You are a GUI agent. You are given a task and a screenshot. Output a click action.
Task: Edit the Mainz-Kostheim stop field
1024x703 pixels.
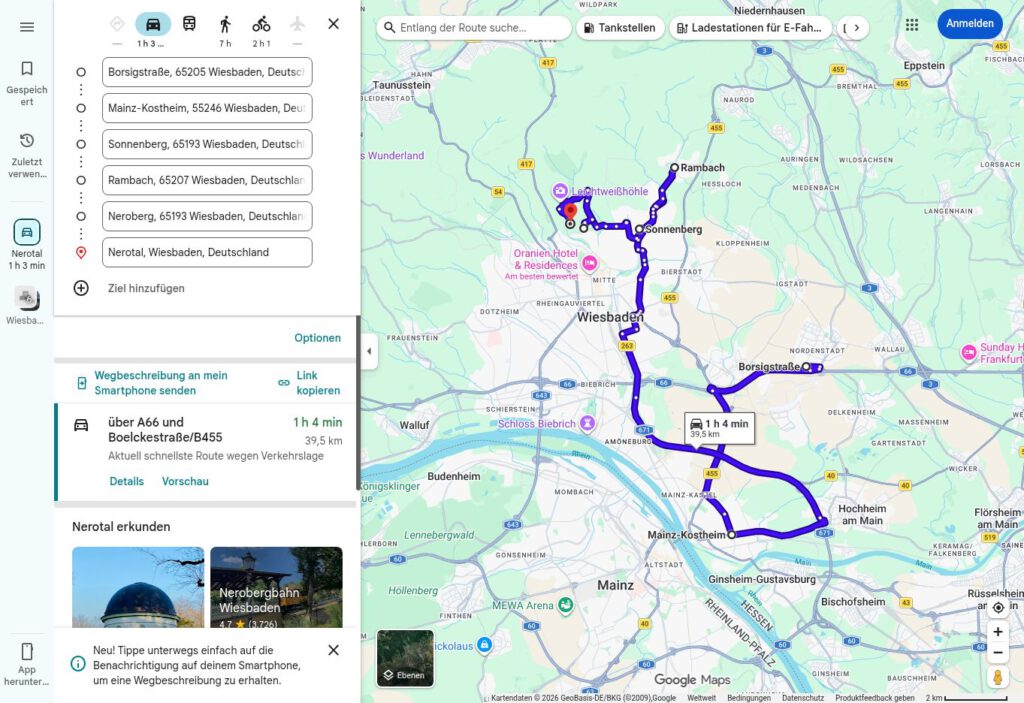pyautogui.click(x=207, y=108)
